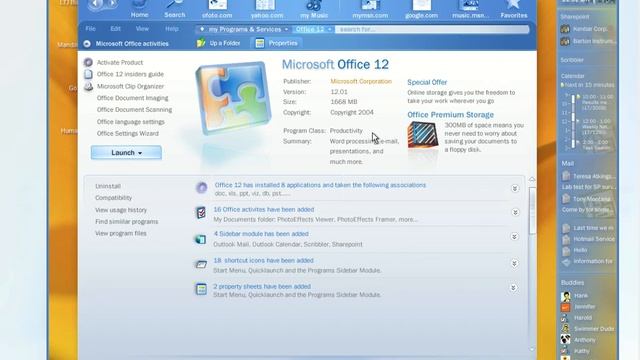Screen dimensions: 640x360
Task: Open the Search toolbar icon
Action: (x=175, y=5)
